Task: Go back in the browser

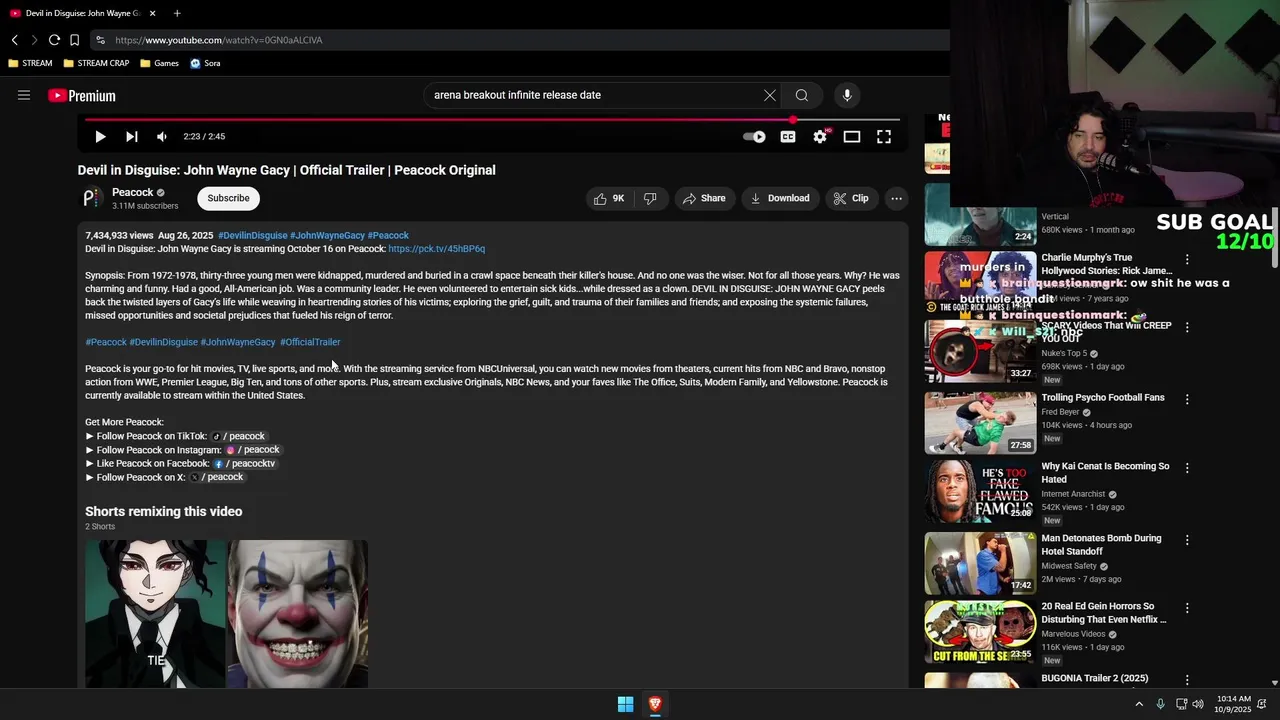Action: 15,40
